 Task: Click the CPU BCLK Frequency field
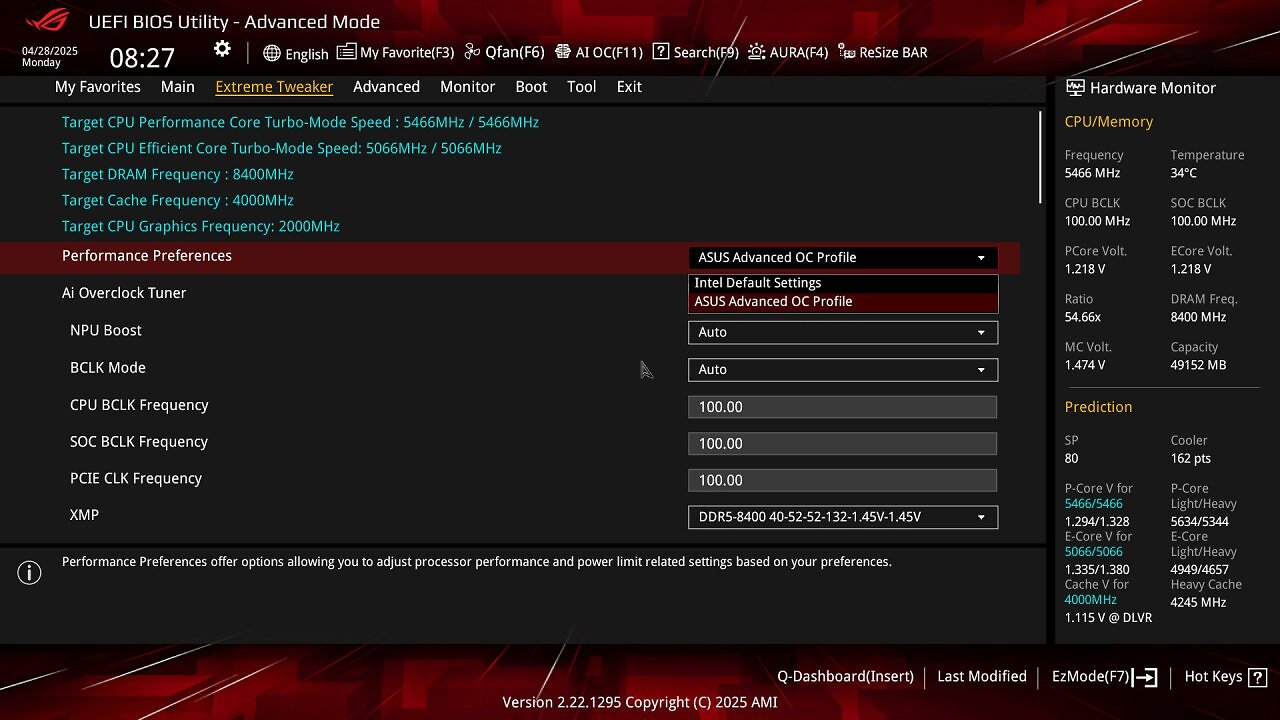[x=843, y=407]
